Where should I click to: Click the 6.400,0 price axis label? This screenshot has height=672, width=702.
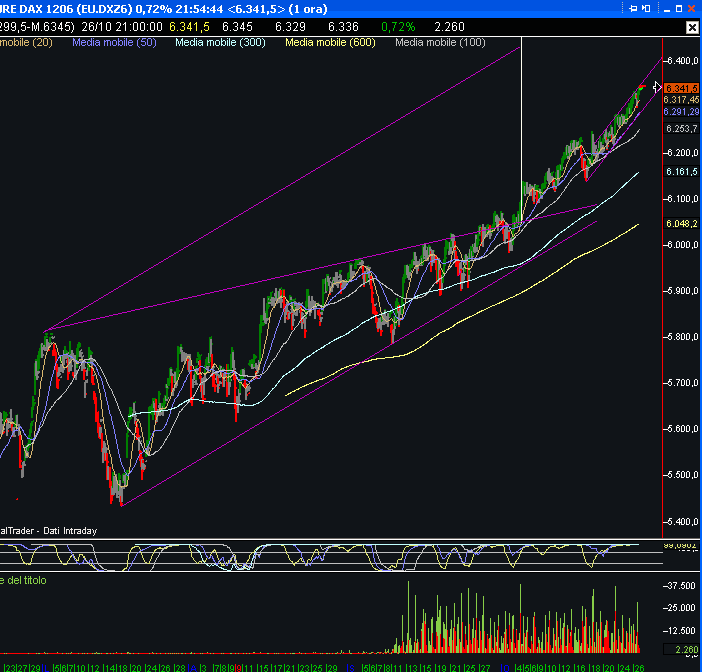[682, 61]
